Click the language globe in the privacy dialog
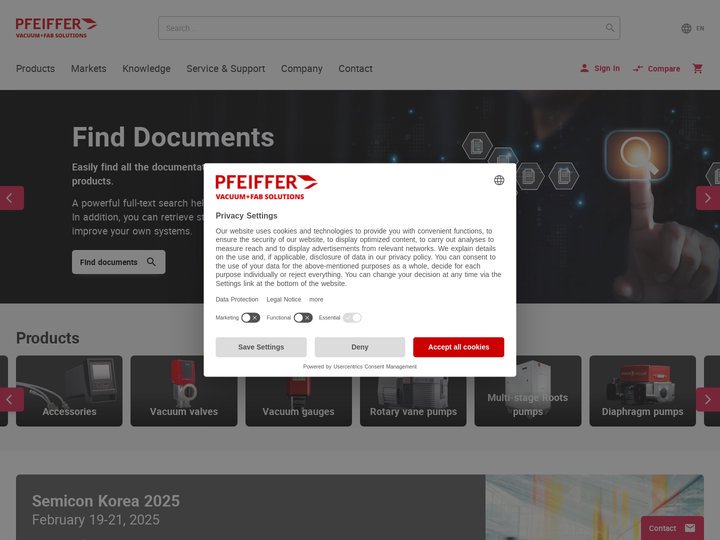 tap(499, 180)
